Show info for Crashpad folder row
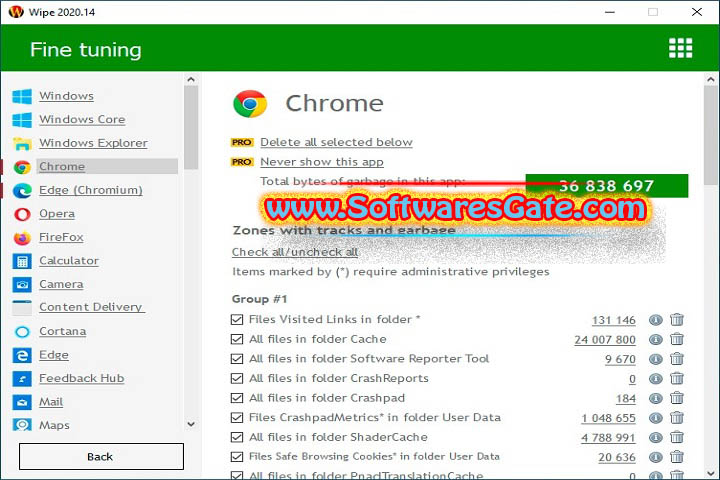 point(656,398)
